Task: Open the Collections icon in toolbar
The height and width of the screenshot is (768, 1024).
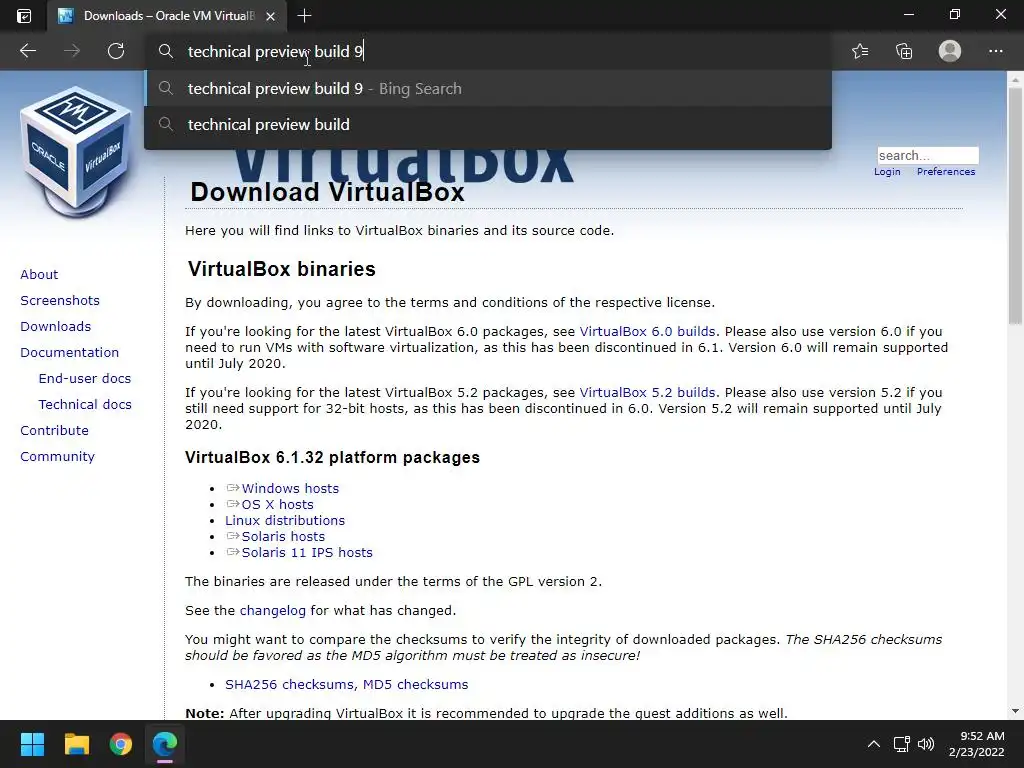Action: tap(904, 51)
